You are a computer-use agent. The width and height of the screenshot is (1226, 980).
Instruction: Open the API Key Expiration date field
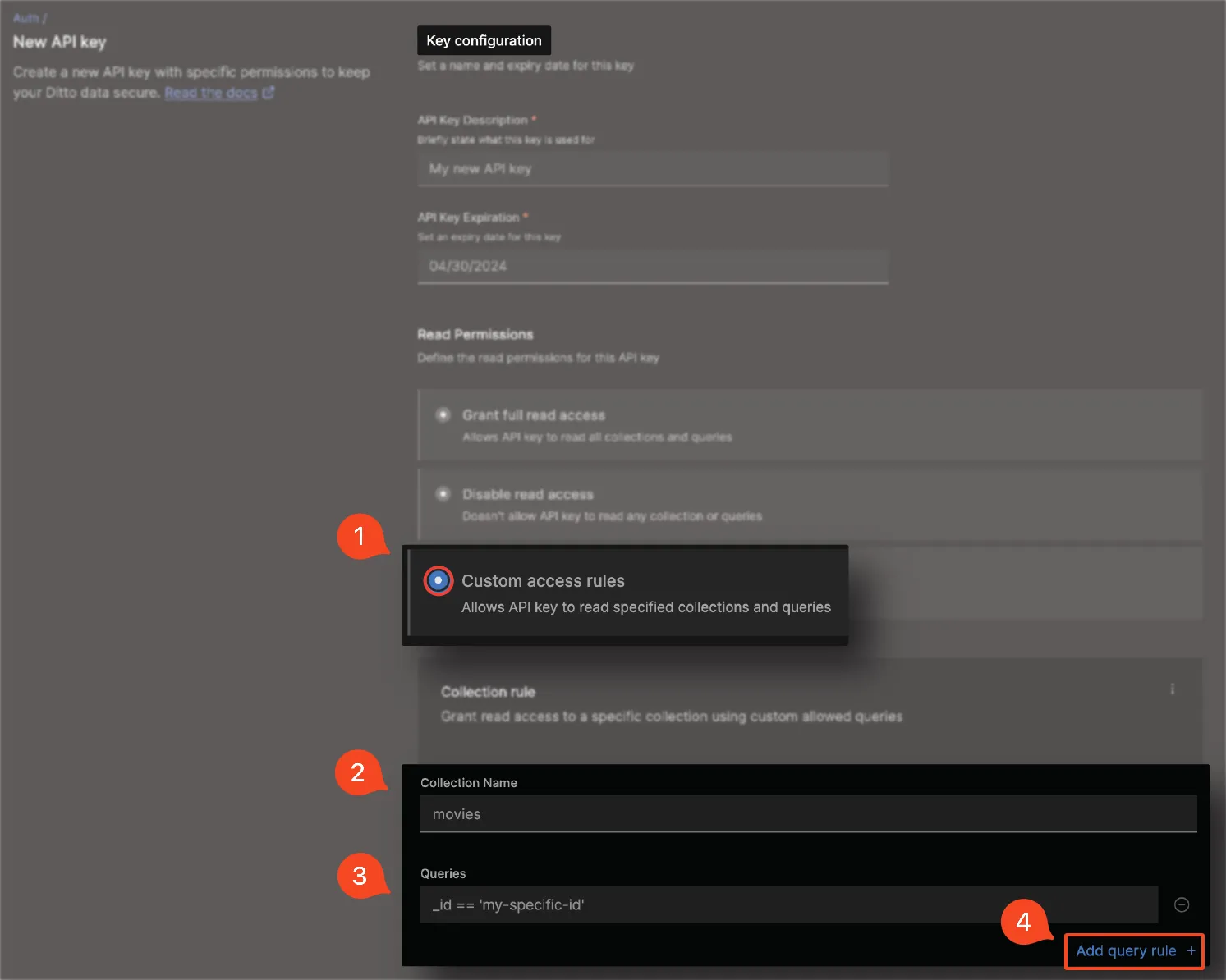653,267
